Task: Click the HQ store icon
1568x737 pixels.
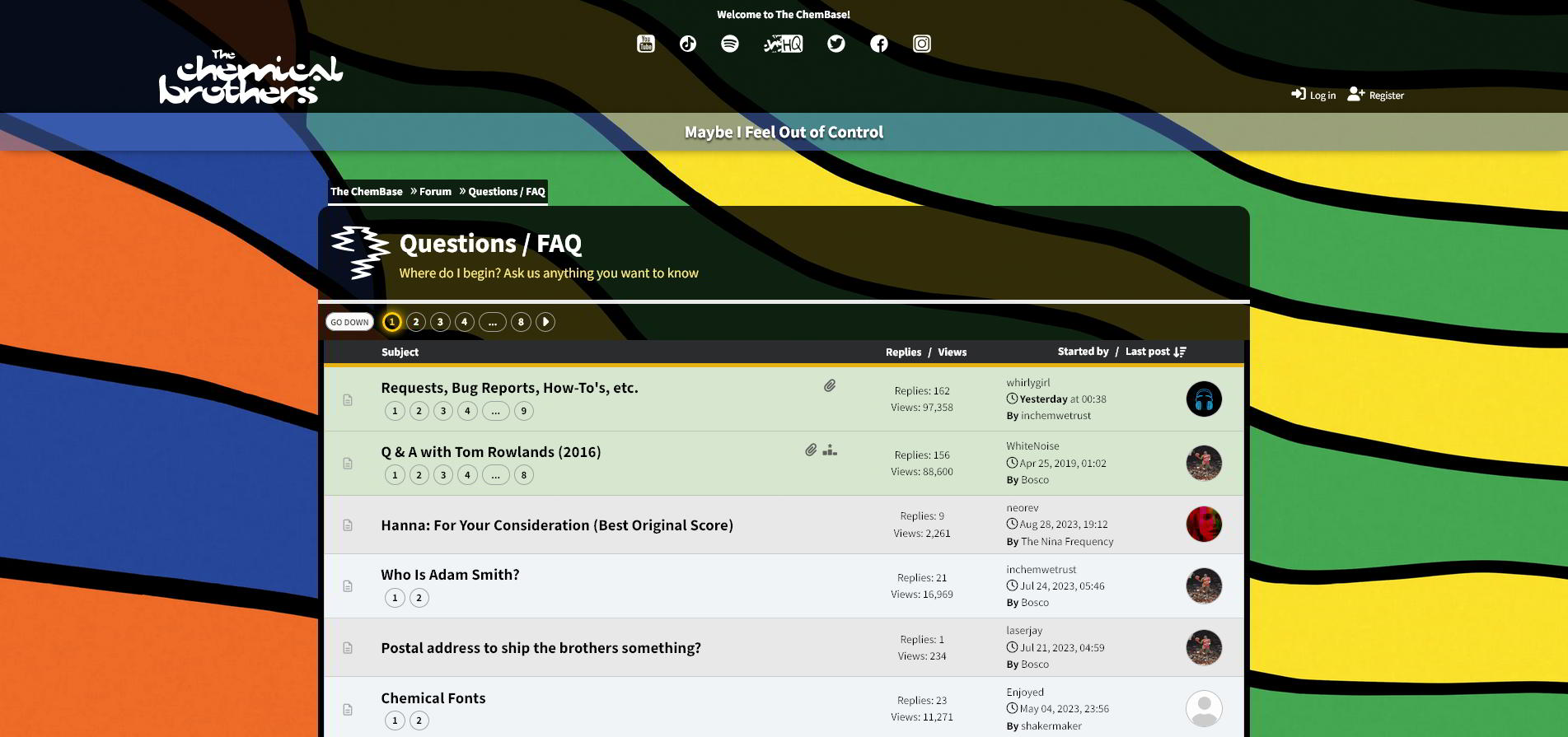Action: pyautogui.click(x=783, y=44)
